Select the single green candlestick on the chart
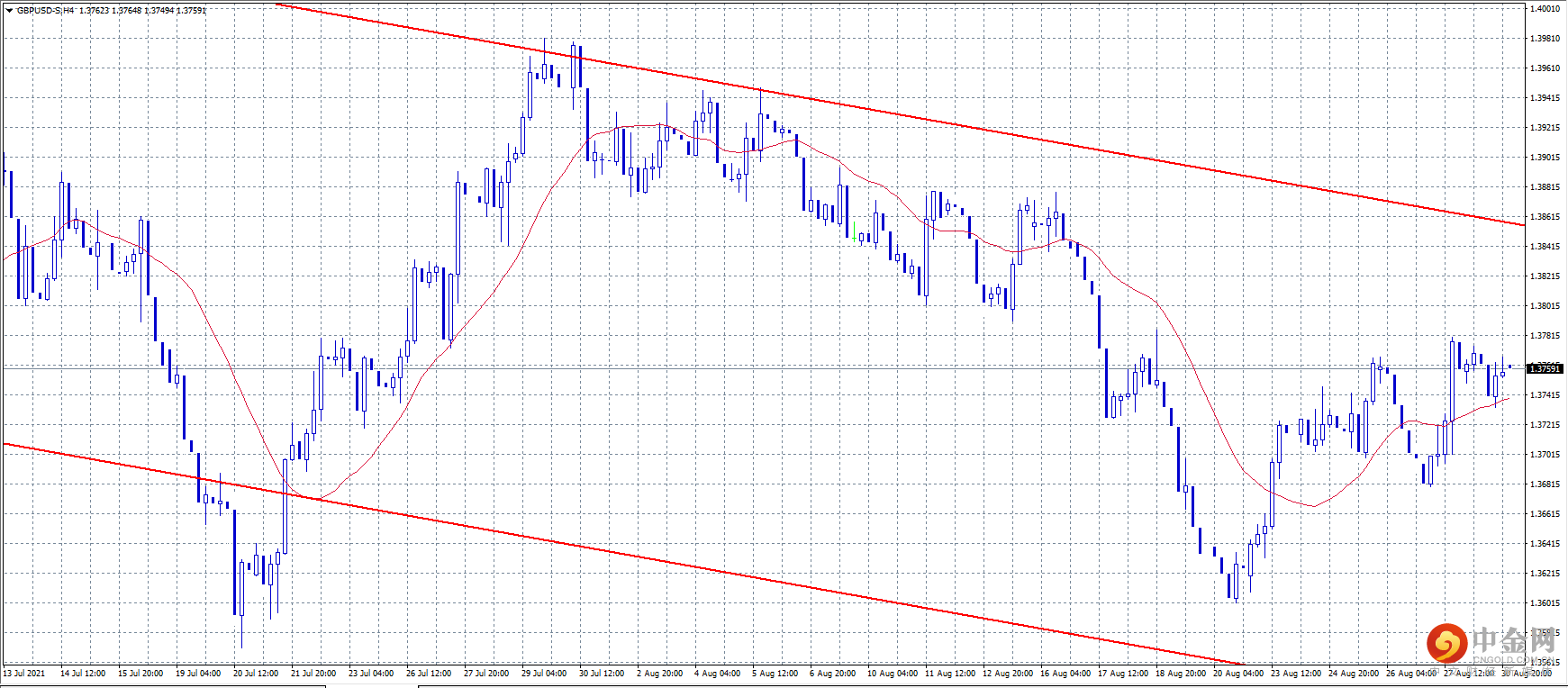Viewport: 1568px width, 688px height. click(x=854, y=231)
